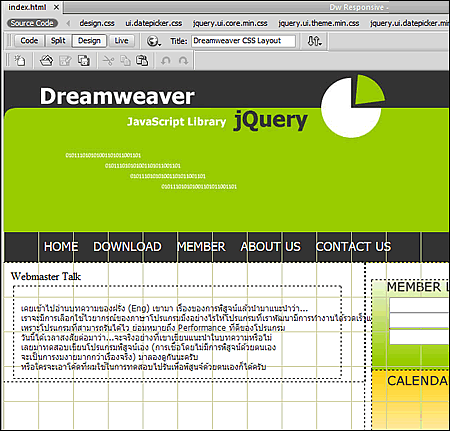Click the CONTACT US navigation link
The height and width of the screenshot is (431, 450).
[353, 247]
